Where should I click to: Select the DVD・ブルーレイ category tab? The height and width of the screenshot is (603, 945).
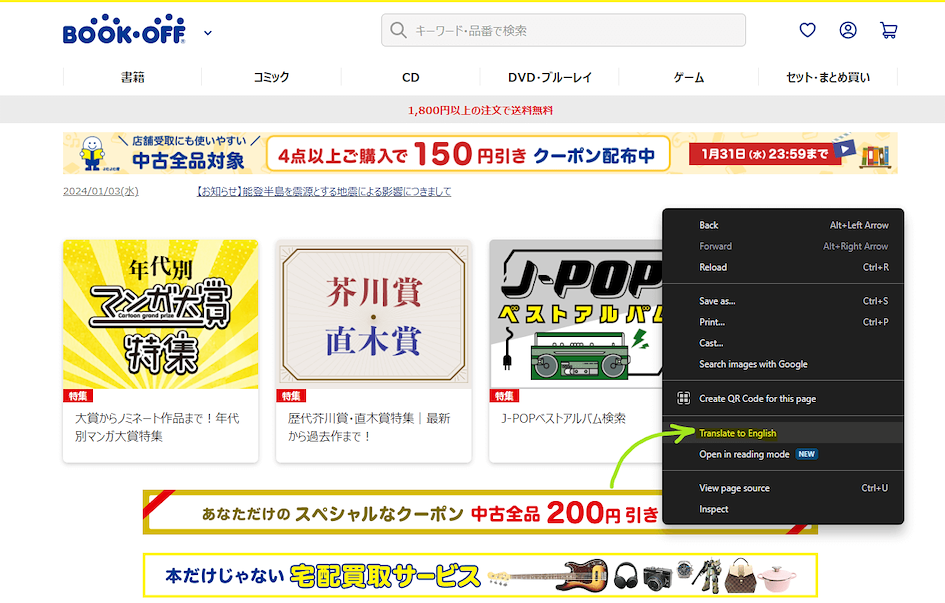(x=550, y=77)
